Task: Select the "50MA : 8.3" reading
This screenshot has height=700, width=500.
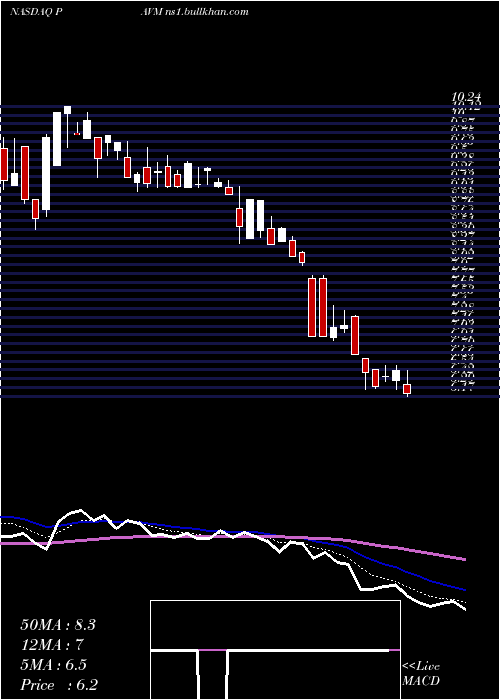Action: coord(58,625)
